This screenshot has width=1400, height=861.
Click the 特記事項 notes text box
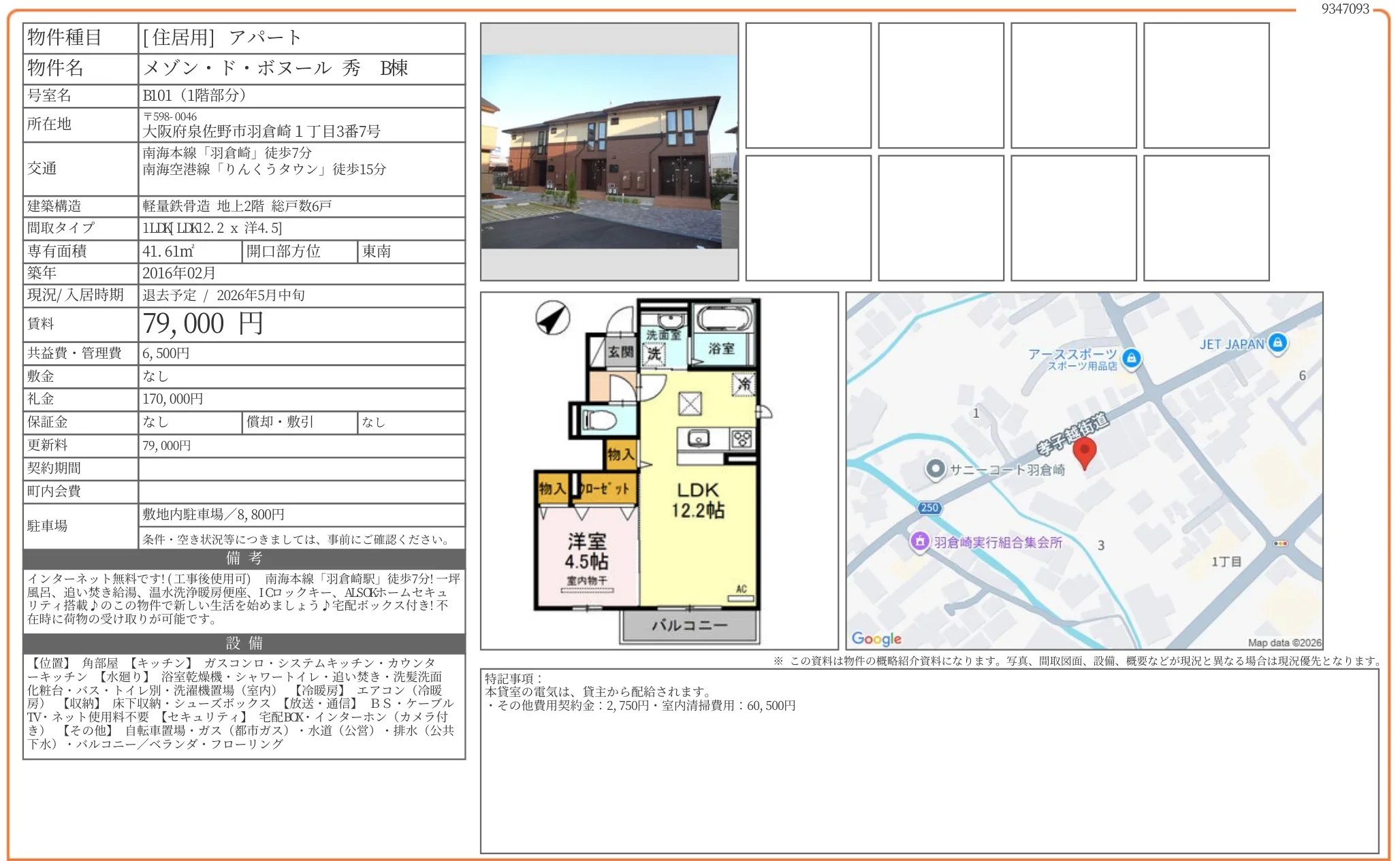pos(929,760)
